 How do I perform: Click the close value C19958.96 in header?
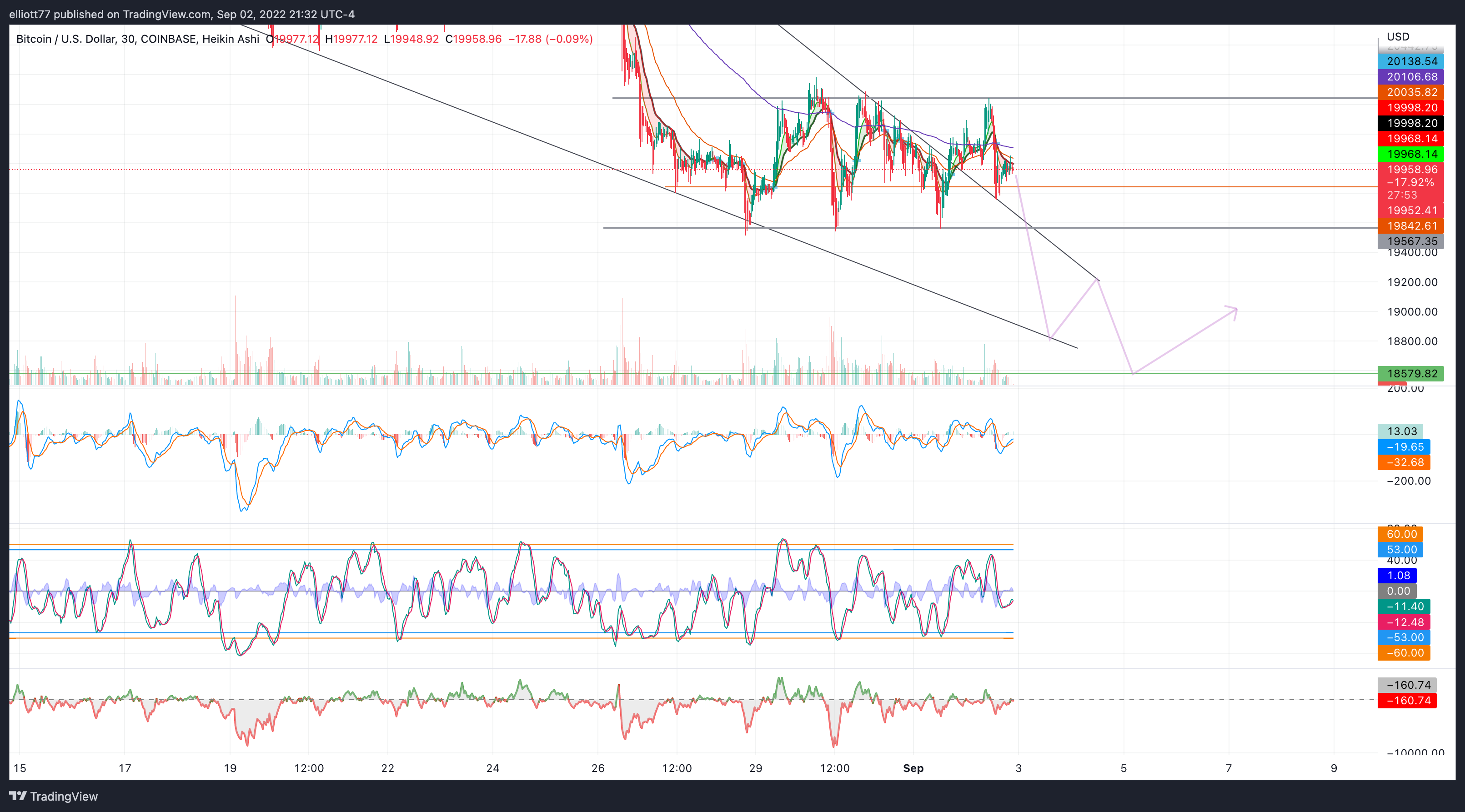(473, 39)
